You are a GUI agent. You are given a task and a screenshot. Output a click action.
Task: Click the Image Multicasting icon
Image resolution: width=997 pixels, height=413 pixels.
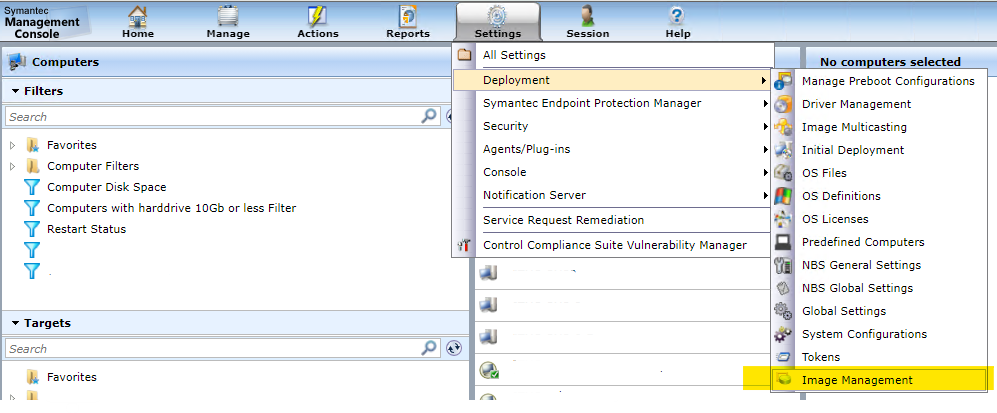coord(783,127)
